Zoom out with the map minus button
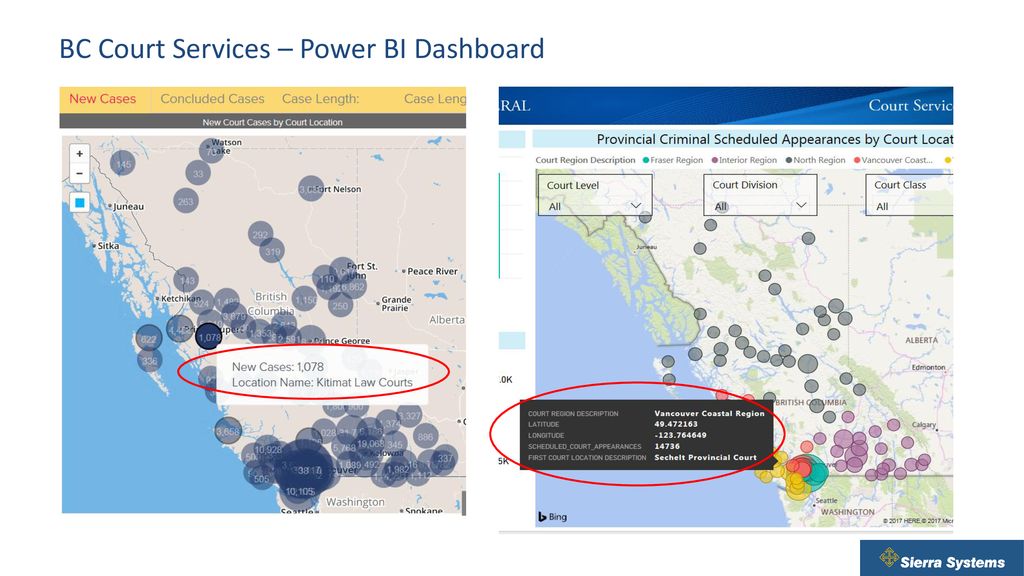Viewport: 1024px width, 576px height. click(x=80, y=173)
